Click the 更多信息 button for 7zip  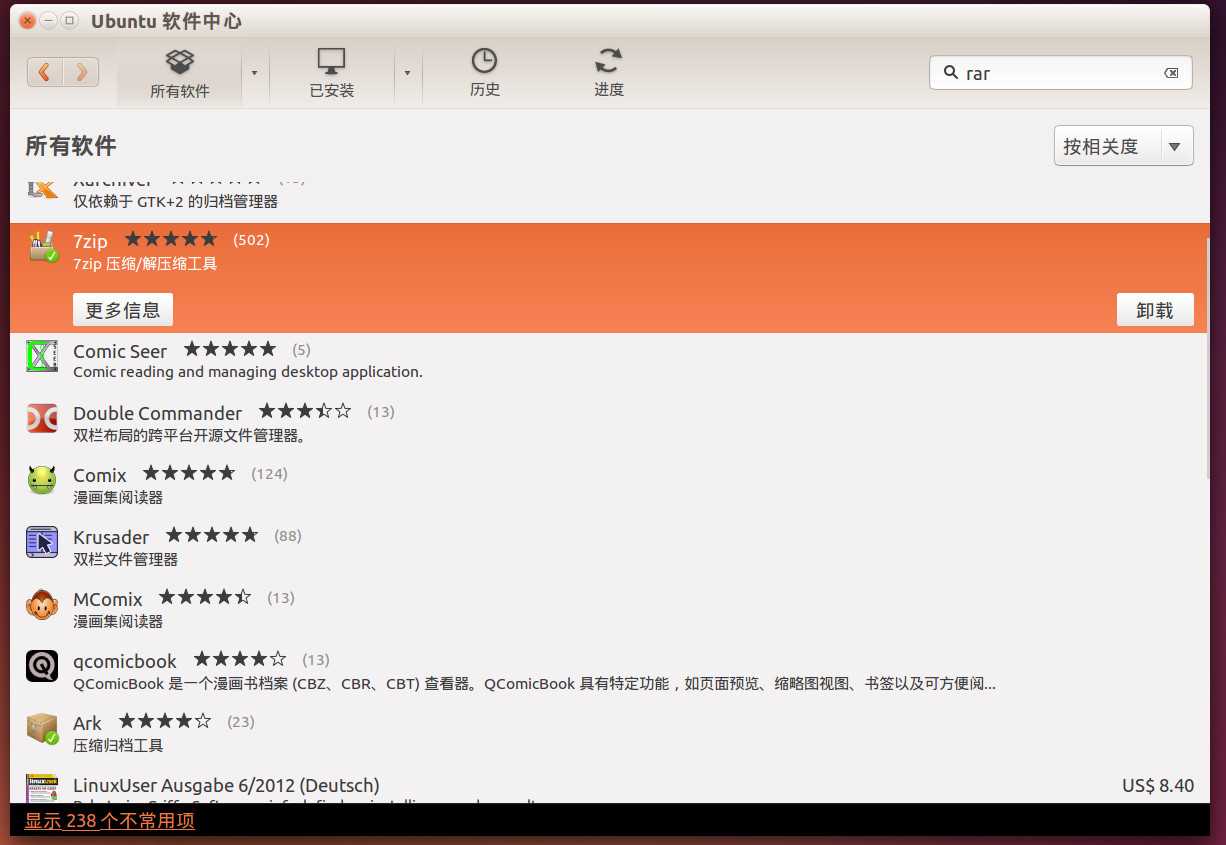point(123,310)
